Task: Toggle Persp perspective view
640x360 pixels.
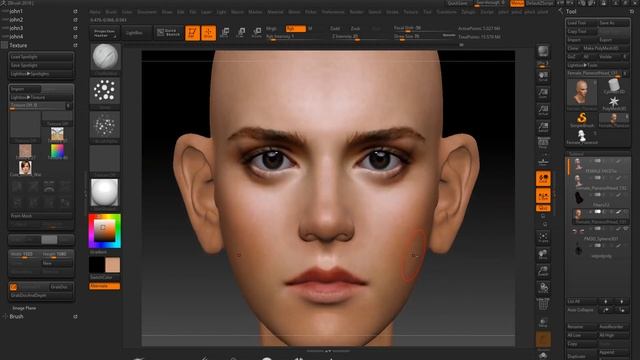Action: tap(543, 144)
